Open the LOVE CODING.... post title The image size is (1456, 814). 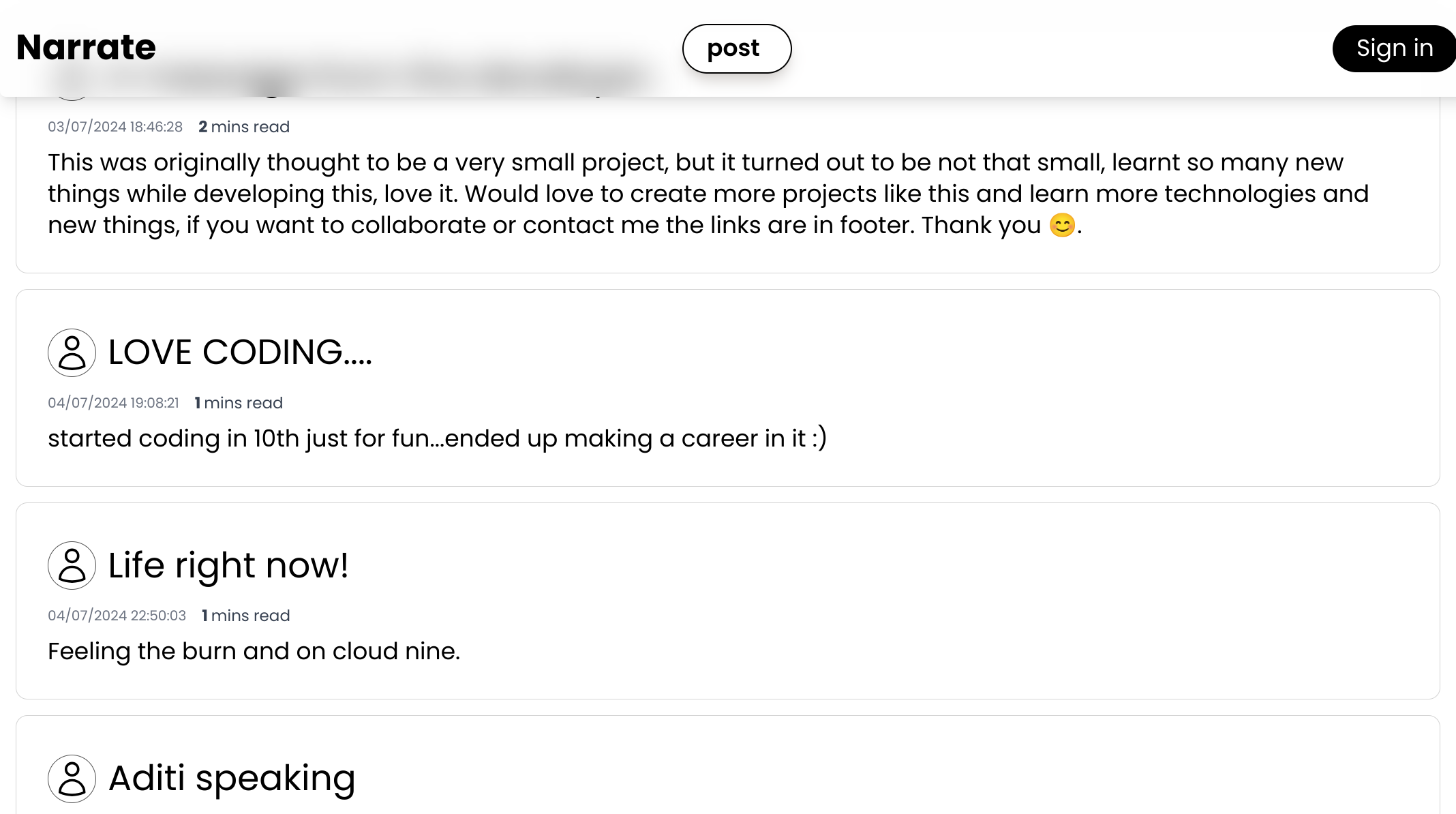coord(240,352)
